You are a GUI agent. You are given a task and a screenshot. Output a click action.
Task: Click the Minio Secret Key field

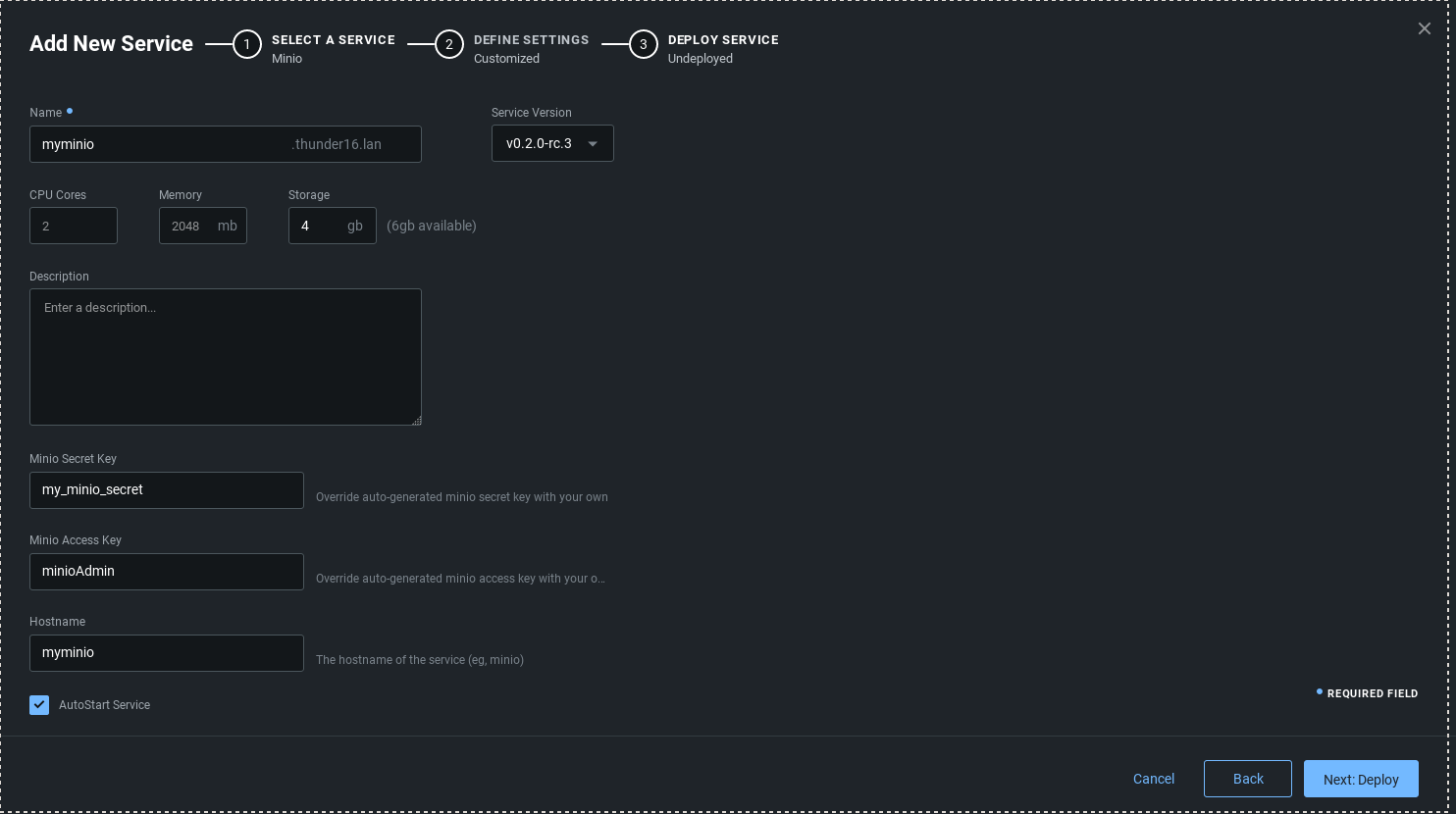(x=167, y=490)
